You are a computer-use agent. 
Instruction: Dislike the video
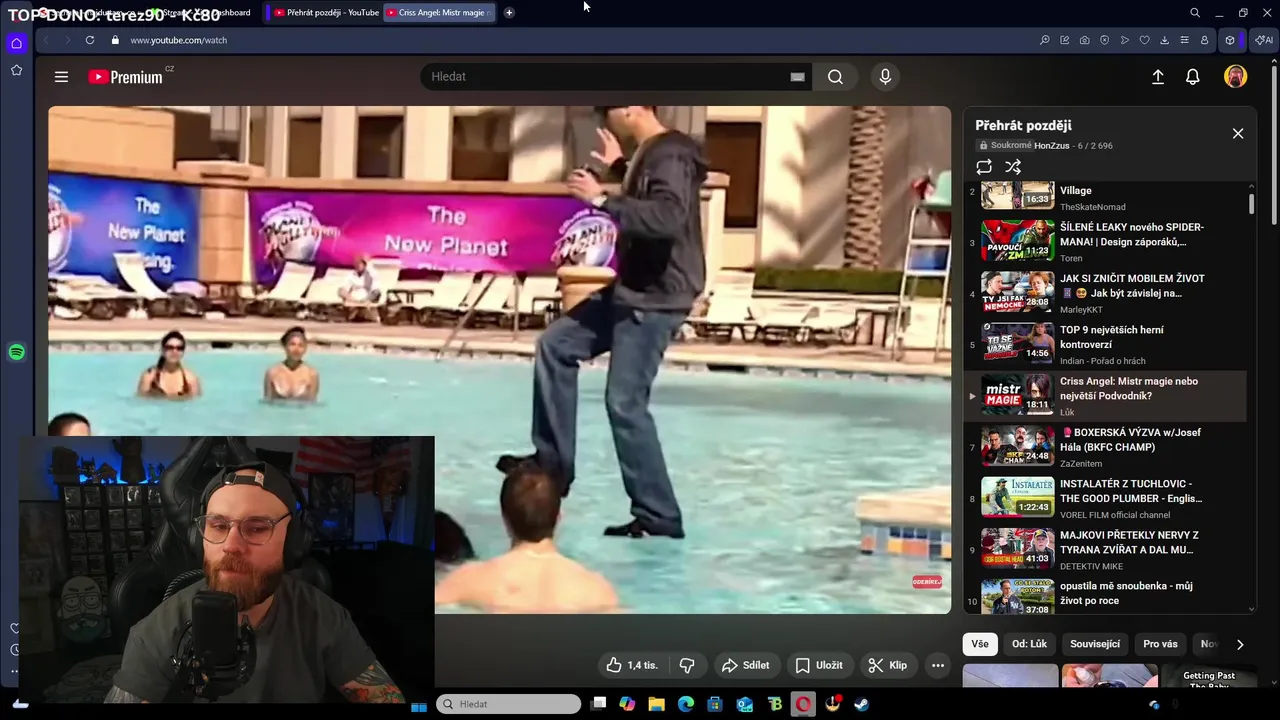pyautogui.click(x=687, y=665)
